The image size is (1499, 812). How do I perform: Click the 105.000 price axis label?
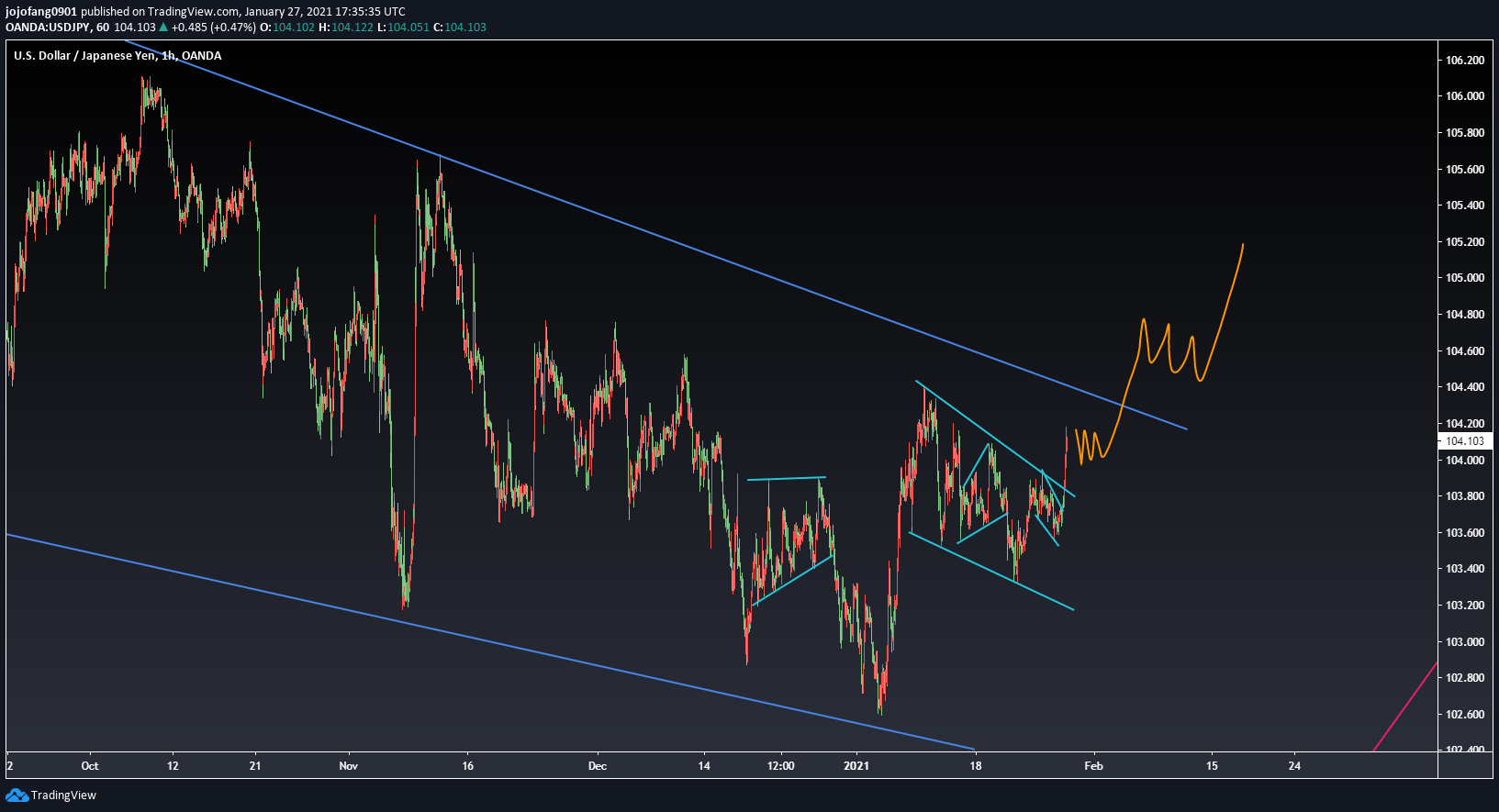(x=1465, y=278)
